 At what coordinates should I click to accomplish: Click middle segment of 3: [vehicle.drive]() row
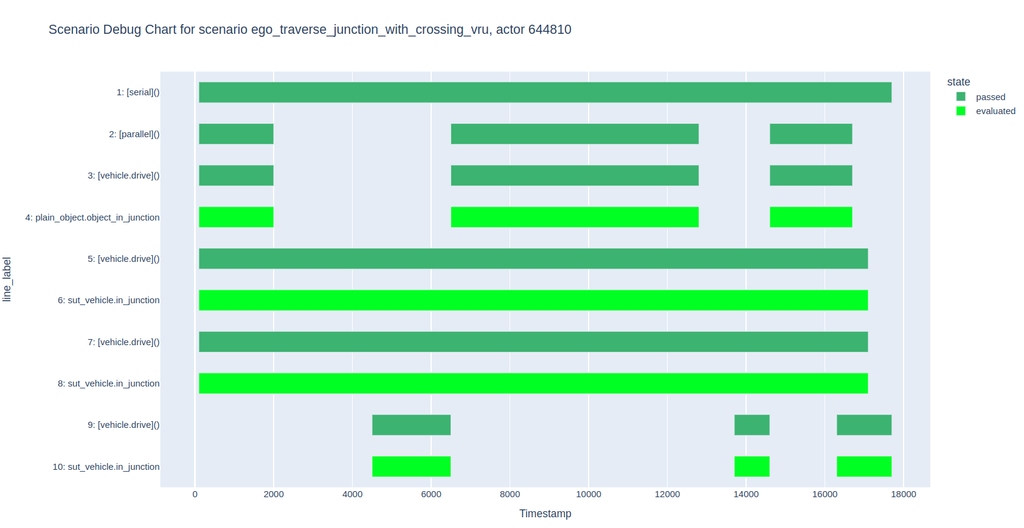[x=574, y=176]
